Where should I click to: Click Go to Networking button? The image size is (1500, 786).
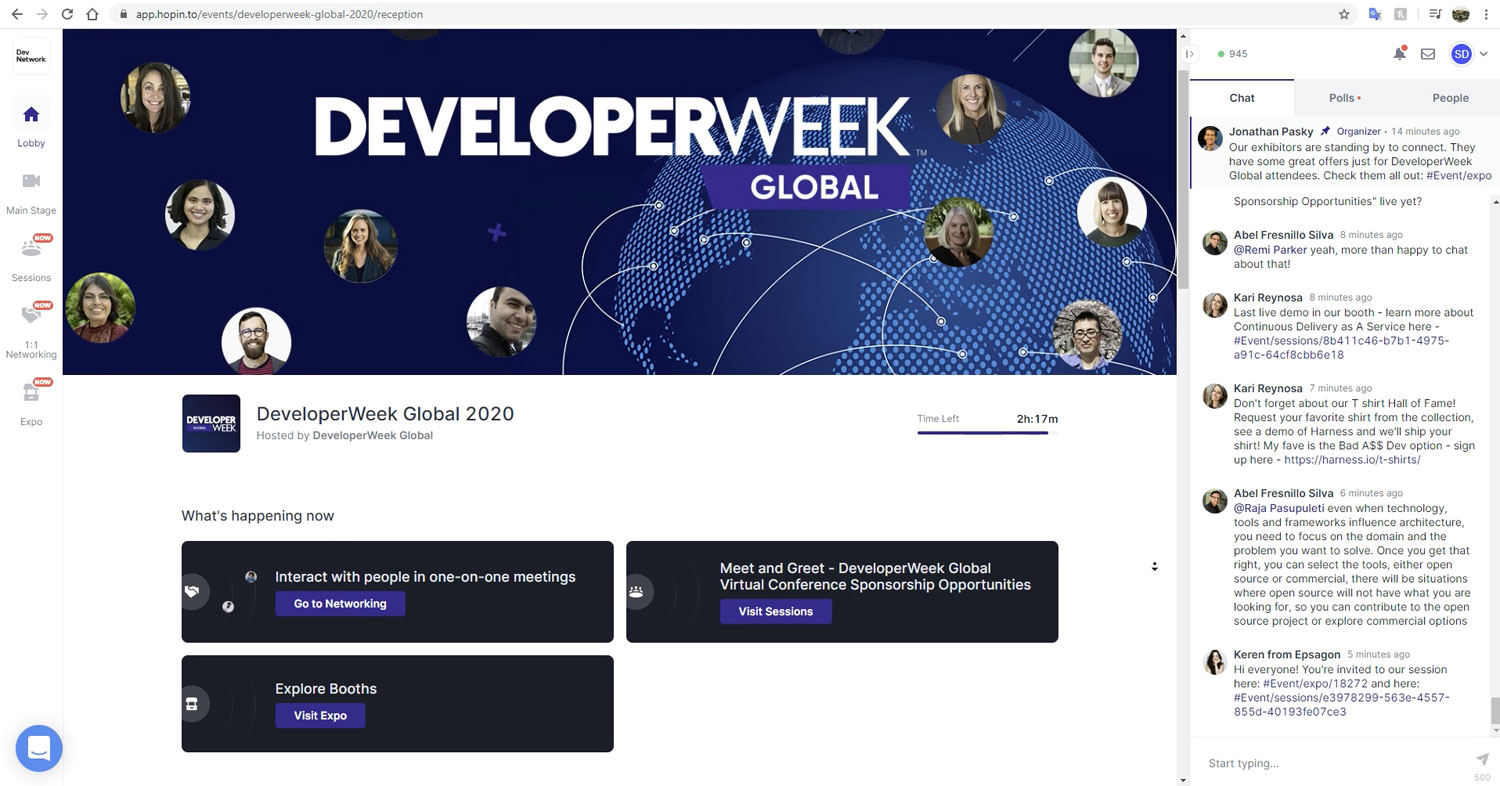click(x=340, y=604)
